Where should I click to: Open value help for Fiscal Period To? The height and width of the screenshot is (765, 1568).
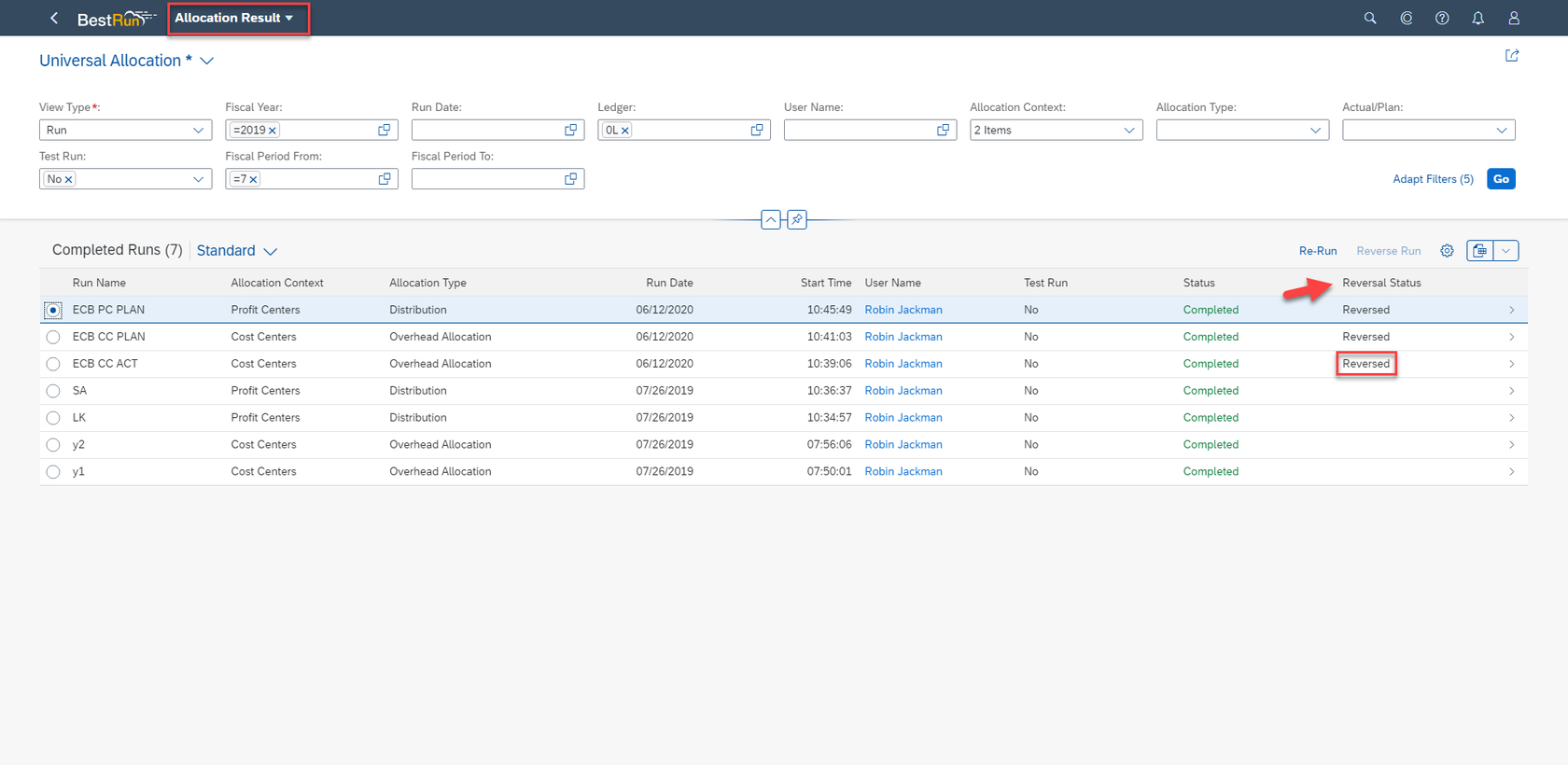point(571,178)
